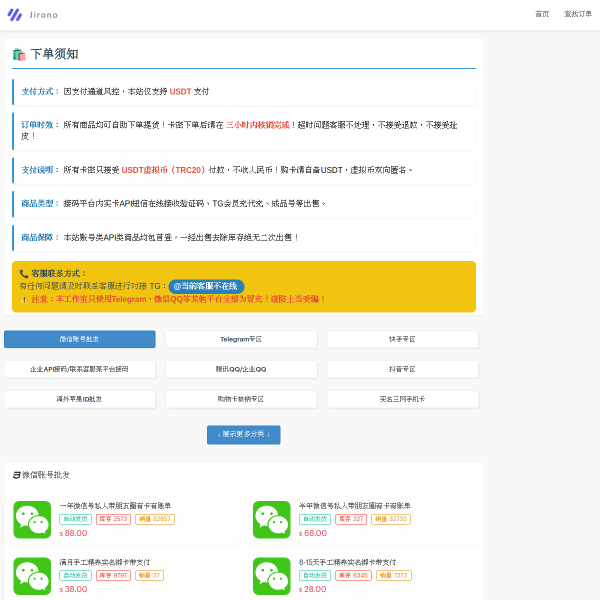This screenshot has height=600, width=600.
Task: Click the 下单须知 heading
Action: (54, 54)
